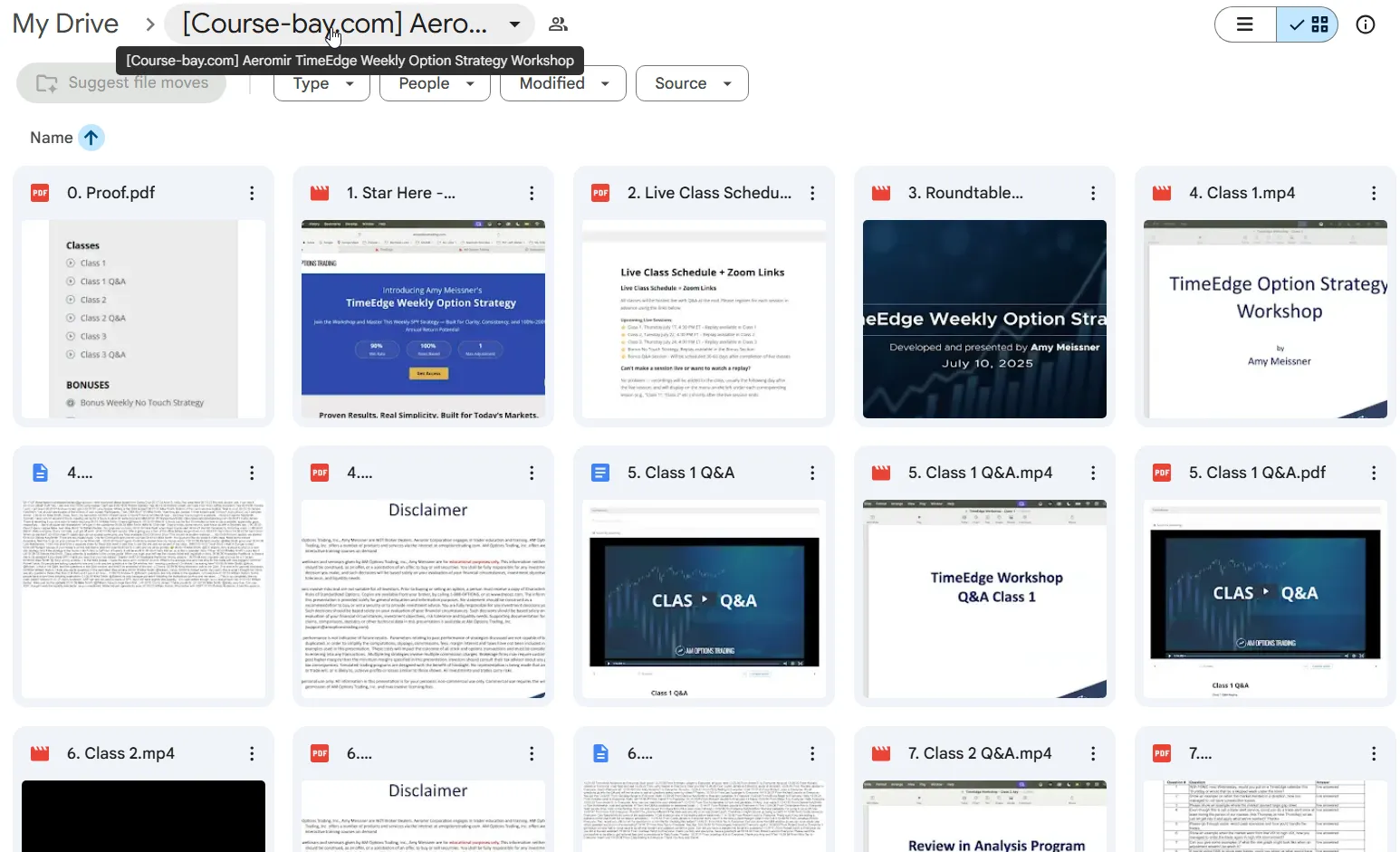Click the video icon of 4. Class 1.mp4
This screenshot has height=852, width=1400.
[1162, 193]
